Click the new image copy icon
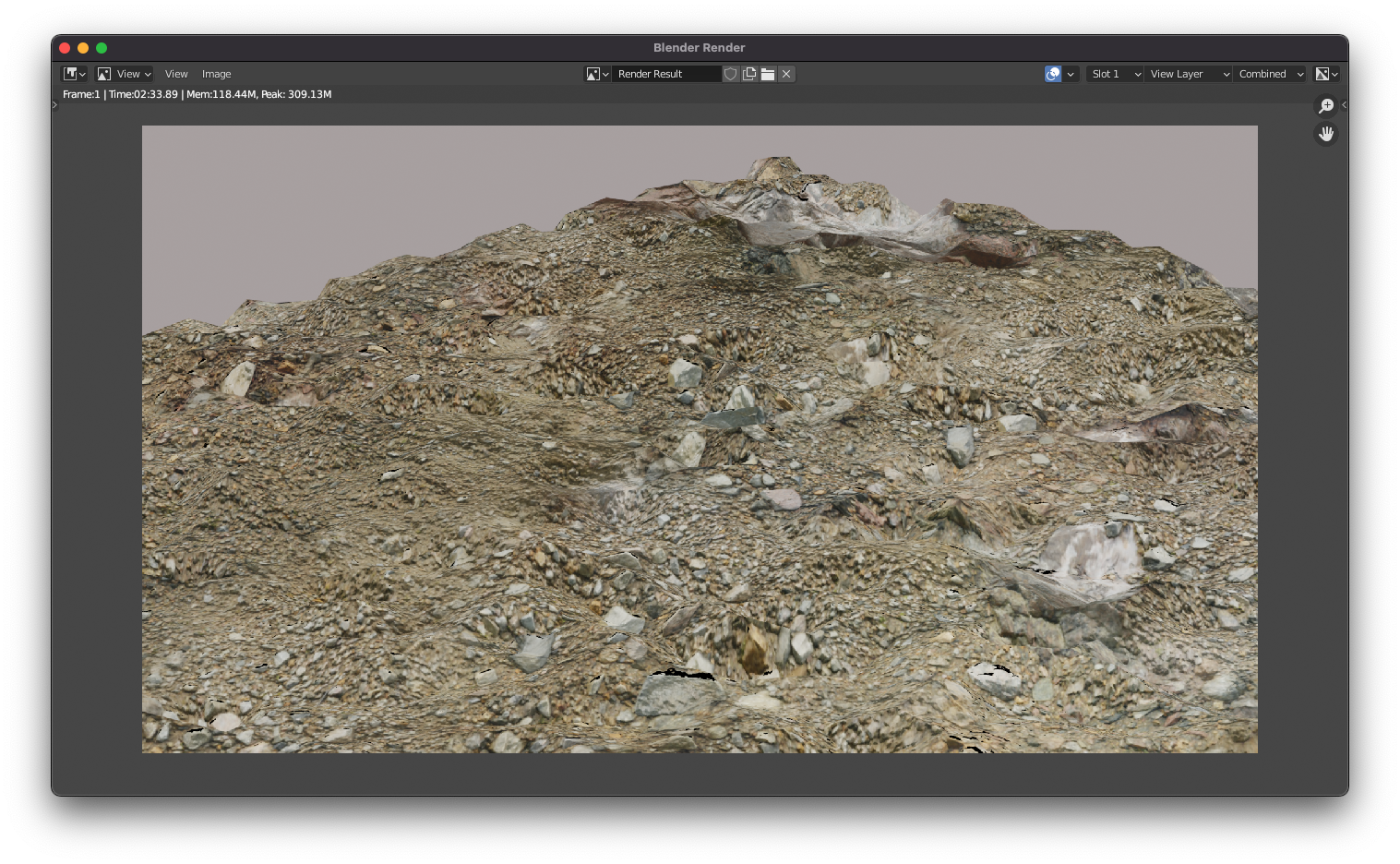Viewport: 1400px width, 864px height. pos(749,74)
